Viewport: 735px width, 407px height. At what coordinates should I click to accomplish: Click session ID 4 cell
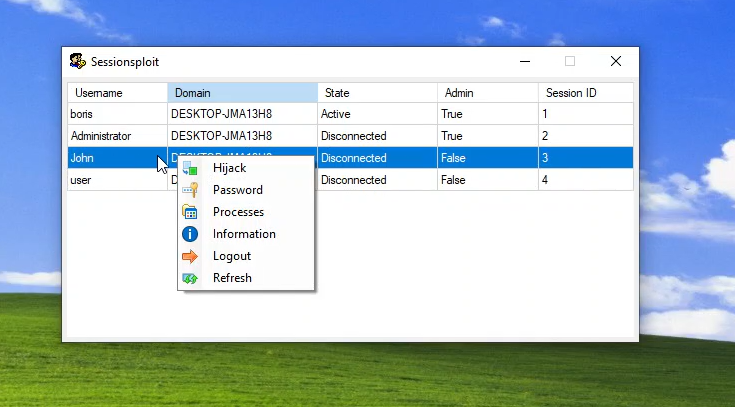[x=586, y=180]
